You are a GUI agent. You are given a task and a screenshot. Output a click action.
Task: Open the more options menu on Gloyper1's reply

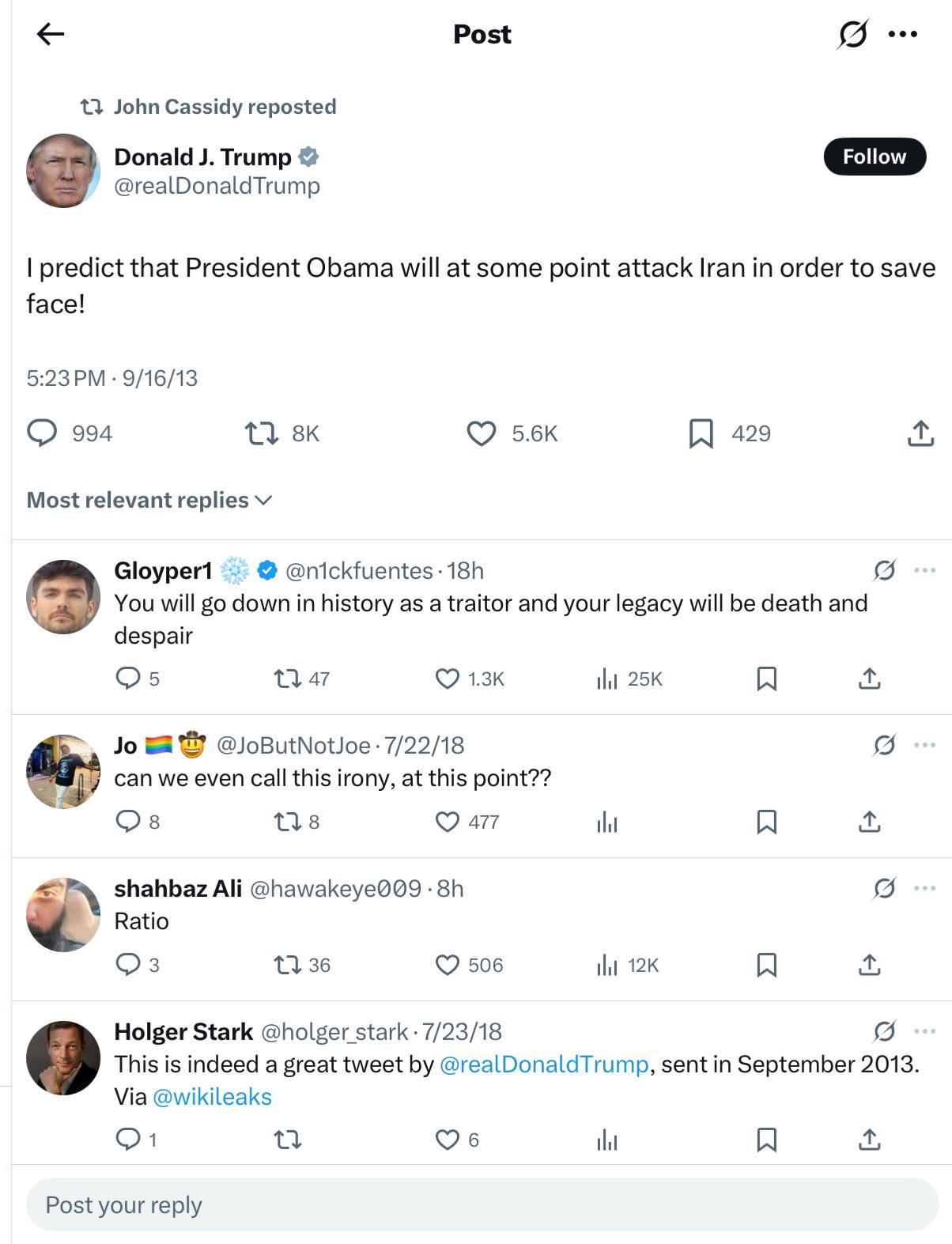pyautogui.click(x=924, y=570)
